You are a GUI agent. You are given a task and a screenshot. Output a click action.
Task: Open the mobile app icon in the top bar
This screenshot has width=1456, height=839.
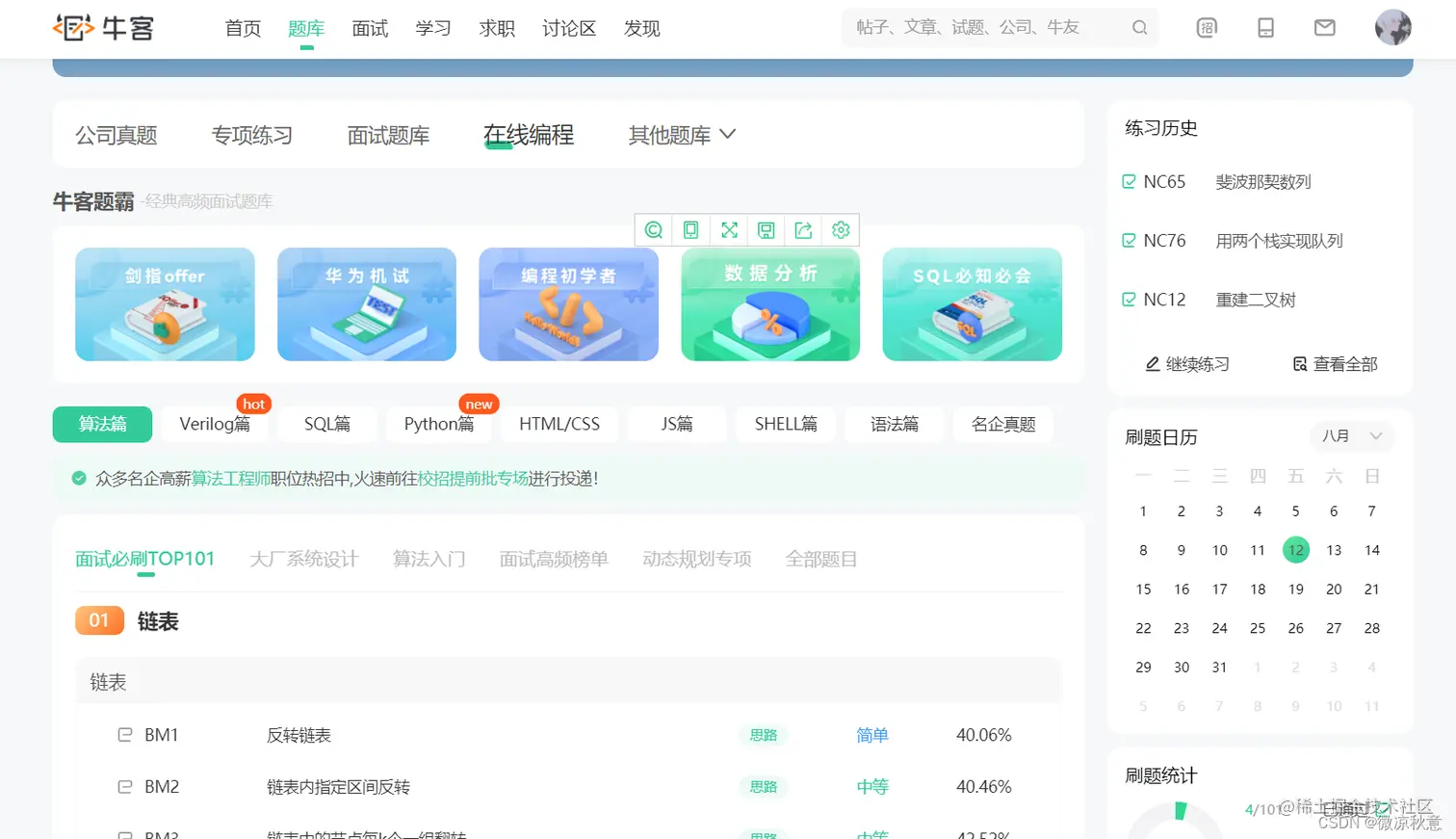[x=1265, y=28]
